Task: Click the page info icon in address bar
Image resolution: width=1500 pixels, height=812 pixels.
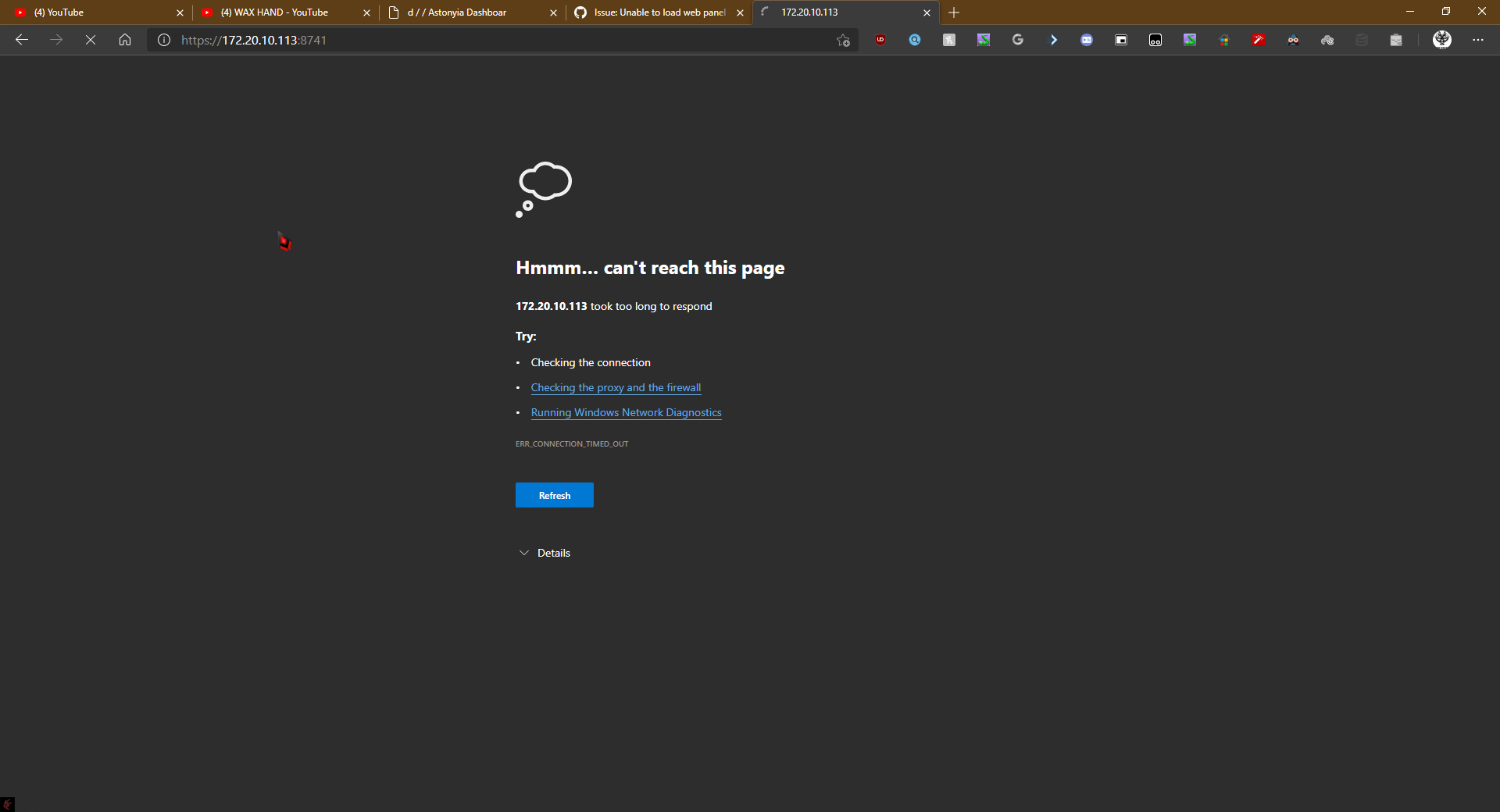Action: click(164, 40)
